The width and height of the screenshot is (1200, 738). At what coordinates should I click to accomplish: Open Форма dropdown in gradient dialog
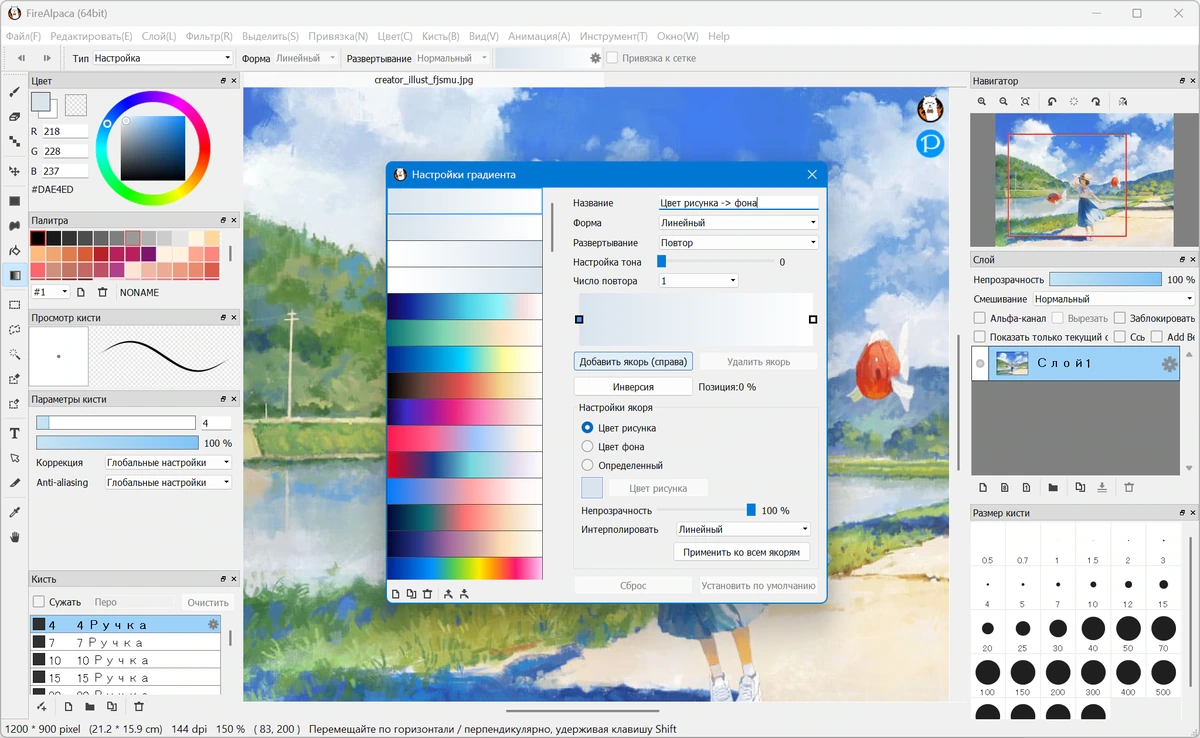(738, 223)
